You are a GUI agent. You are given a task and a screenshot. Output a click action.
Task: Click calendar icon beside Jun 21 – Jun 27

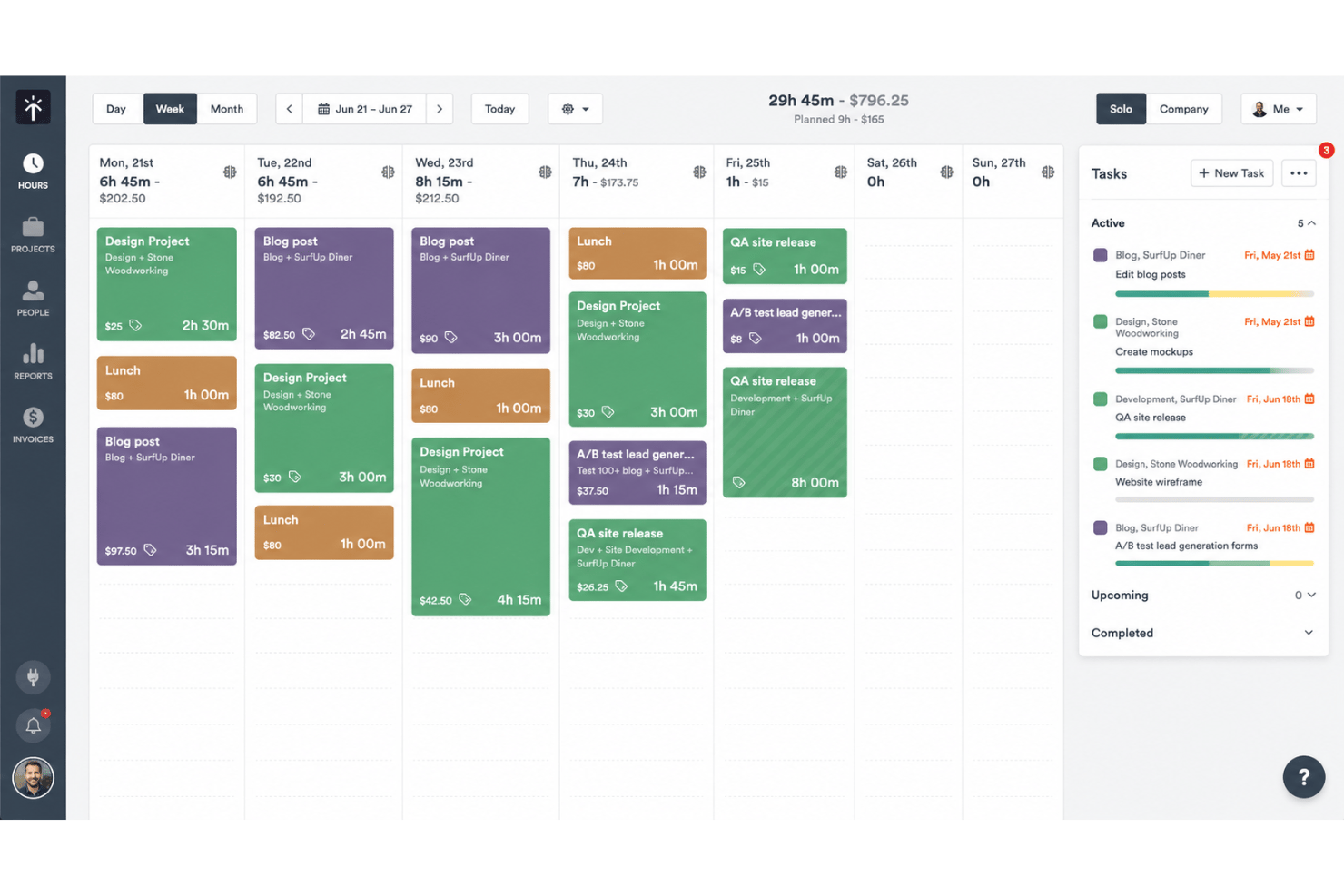[323, 109]
